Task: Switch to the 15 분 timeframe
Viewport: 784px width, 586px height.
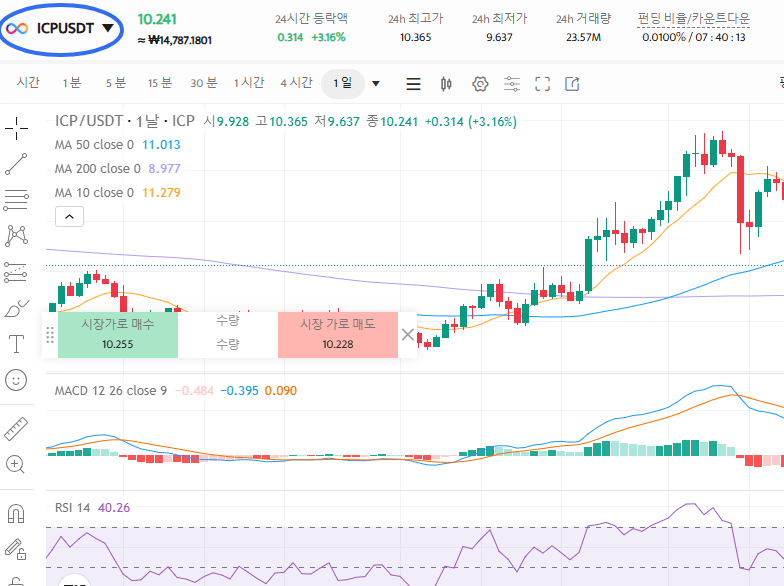Action: click(159, 83)
